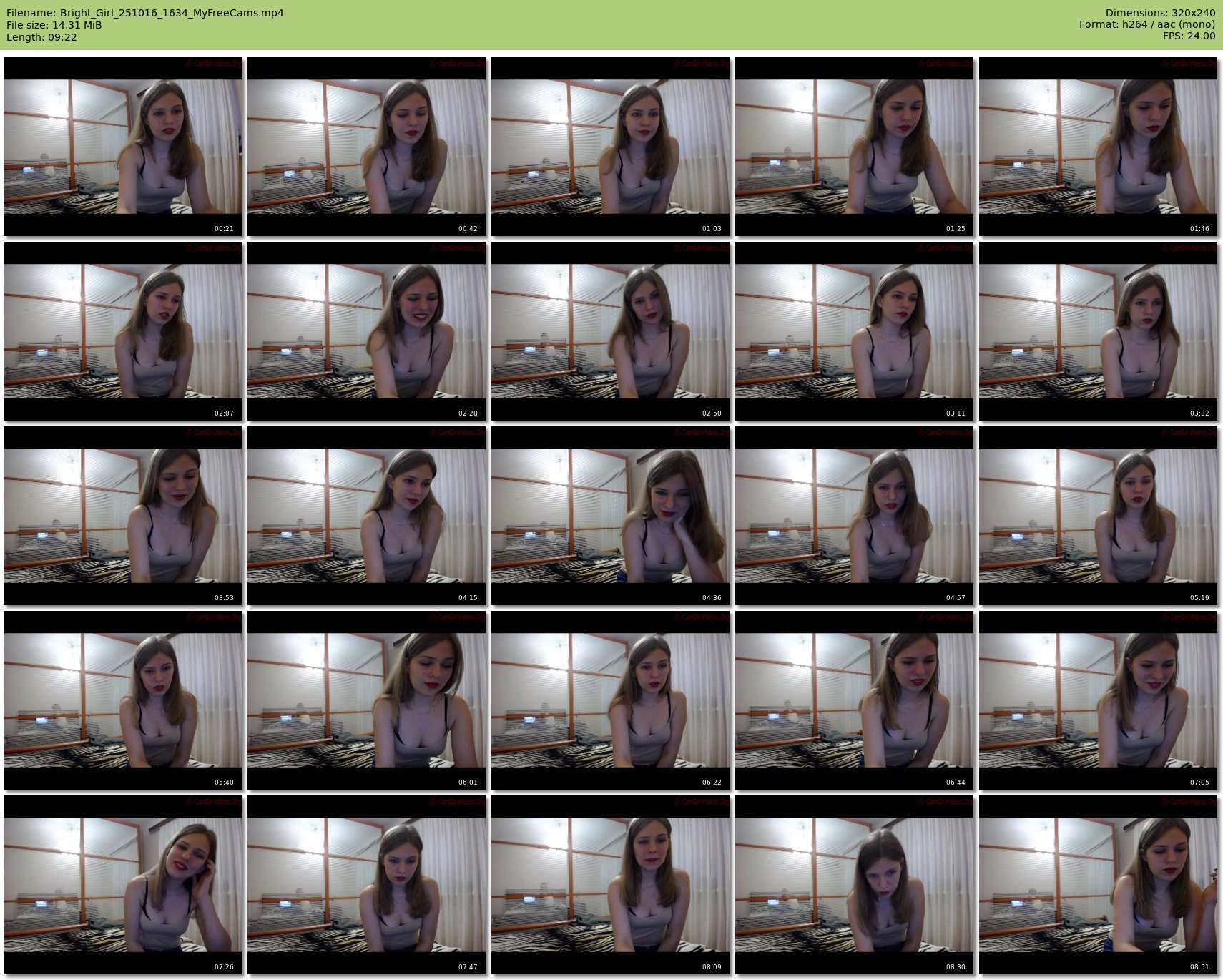
Task: Select the thumbnail at 02:50
Action: 610,331
